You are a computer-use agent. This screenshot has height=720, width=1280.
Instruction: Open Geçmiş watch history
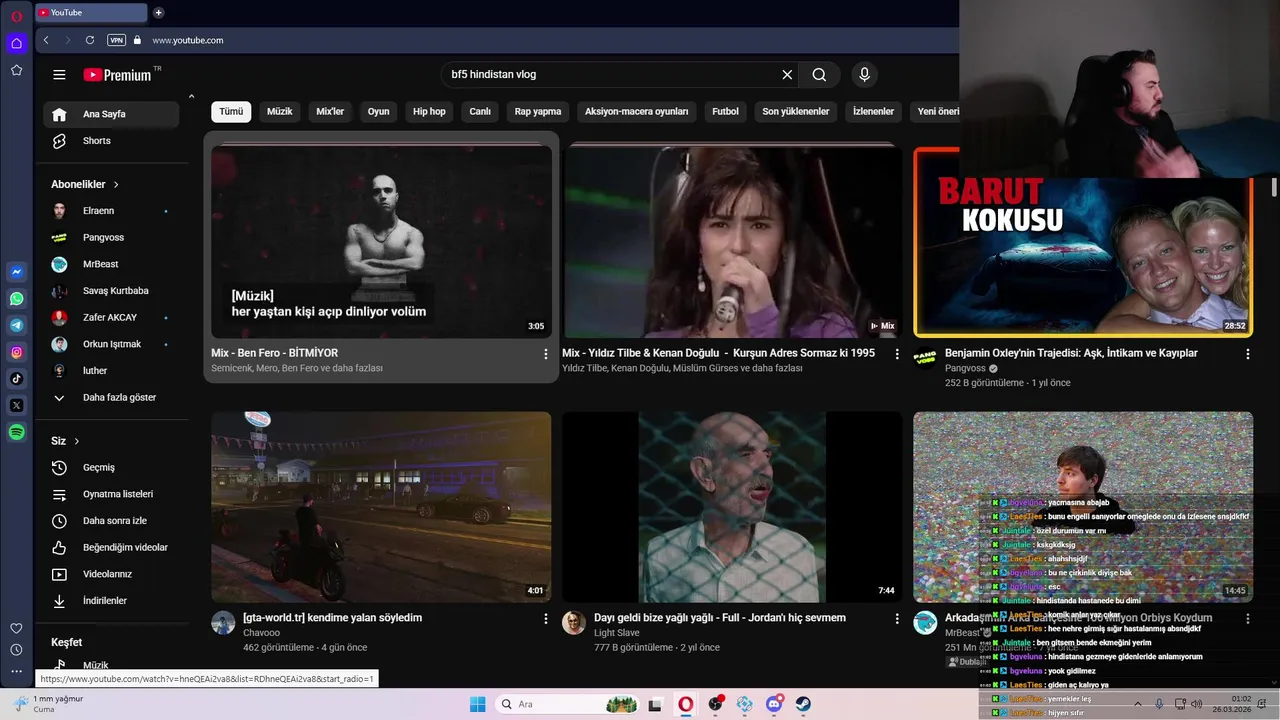point(111,468)
